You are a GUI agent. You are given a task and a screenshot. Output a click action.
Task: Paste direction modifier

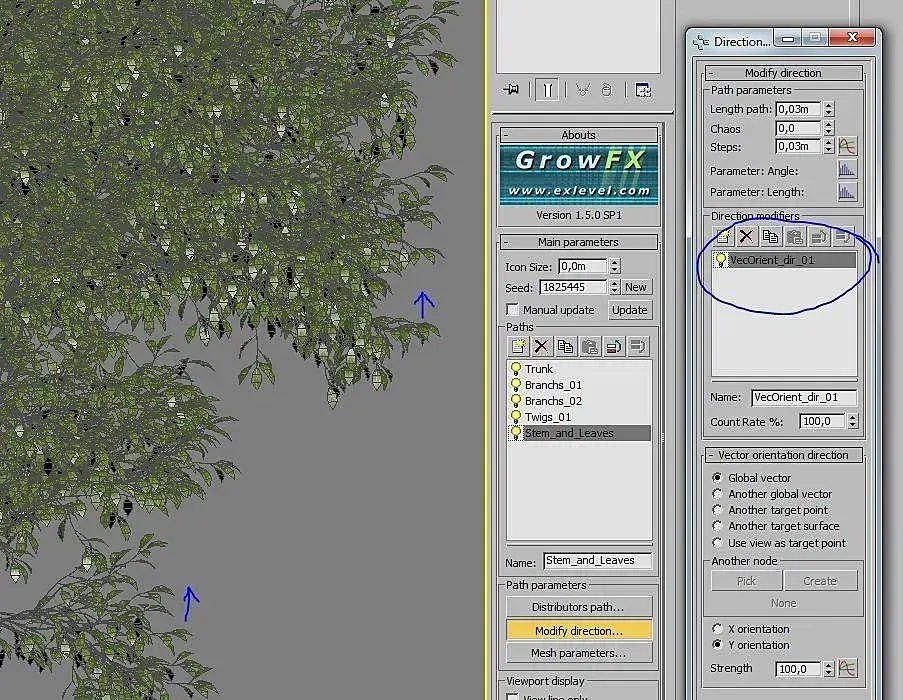(x=795, y=237)
